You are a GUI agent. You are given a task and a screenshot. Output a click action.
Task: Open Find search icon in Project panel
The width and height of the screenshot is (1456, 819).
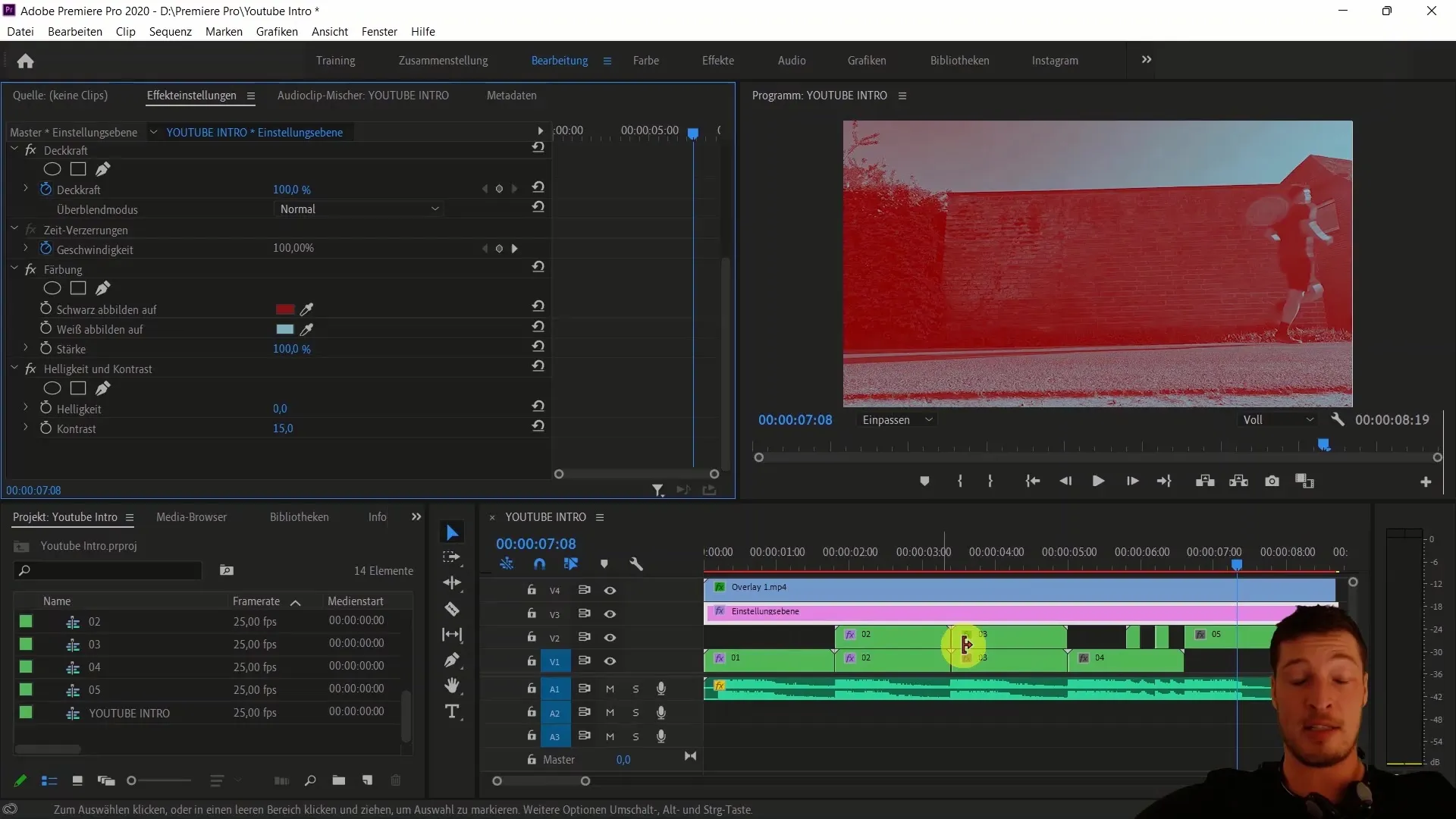click(309, 780)
